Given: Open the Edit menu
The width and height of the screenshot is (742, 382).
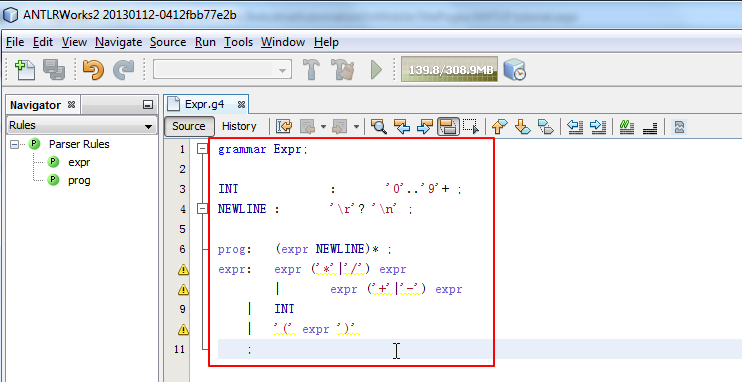Looking at the screenshot, I should click(43, 42).
